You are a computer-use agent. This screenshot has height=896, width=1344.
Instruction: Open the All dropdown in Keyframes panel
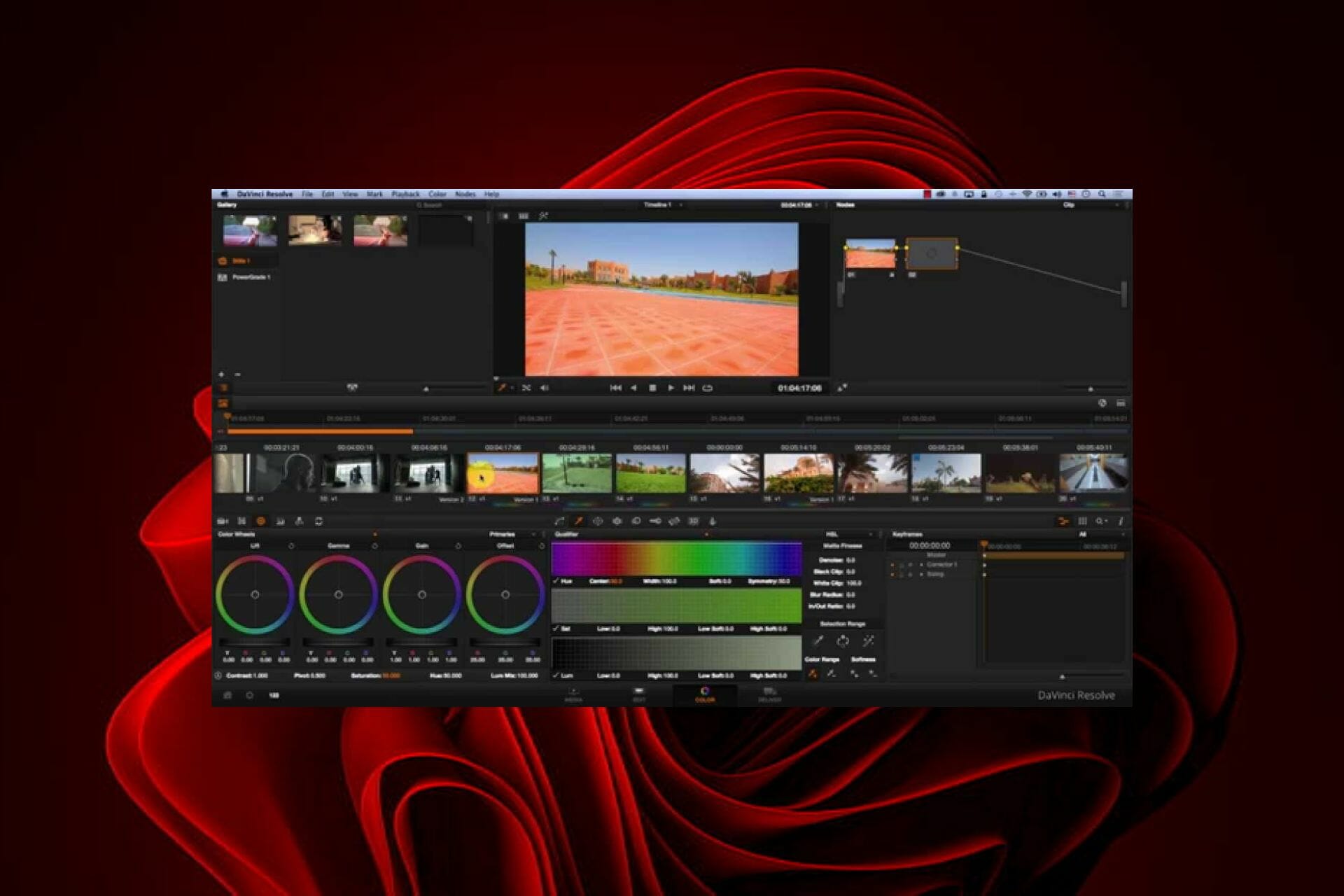click(1101, 534)
